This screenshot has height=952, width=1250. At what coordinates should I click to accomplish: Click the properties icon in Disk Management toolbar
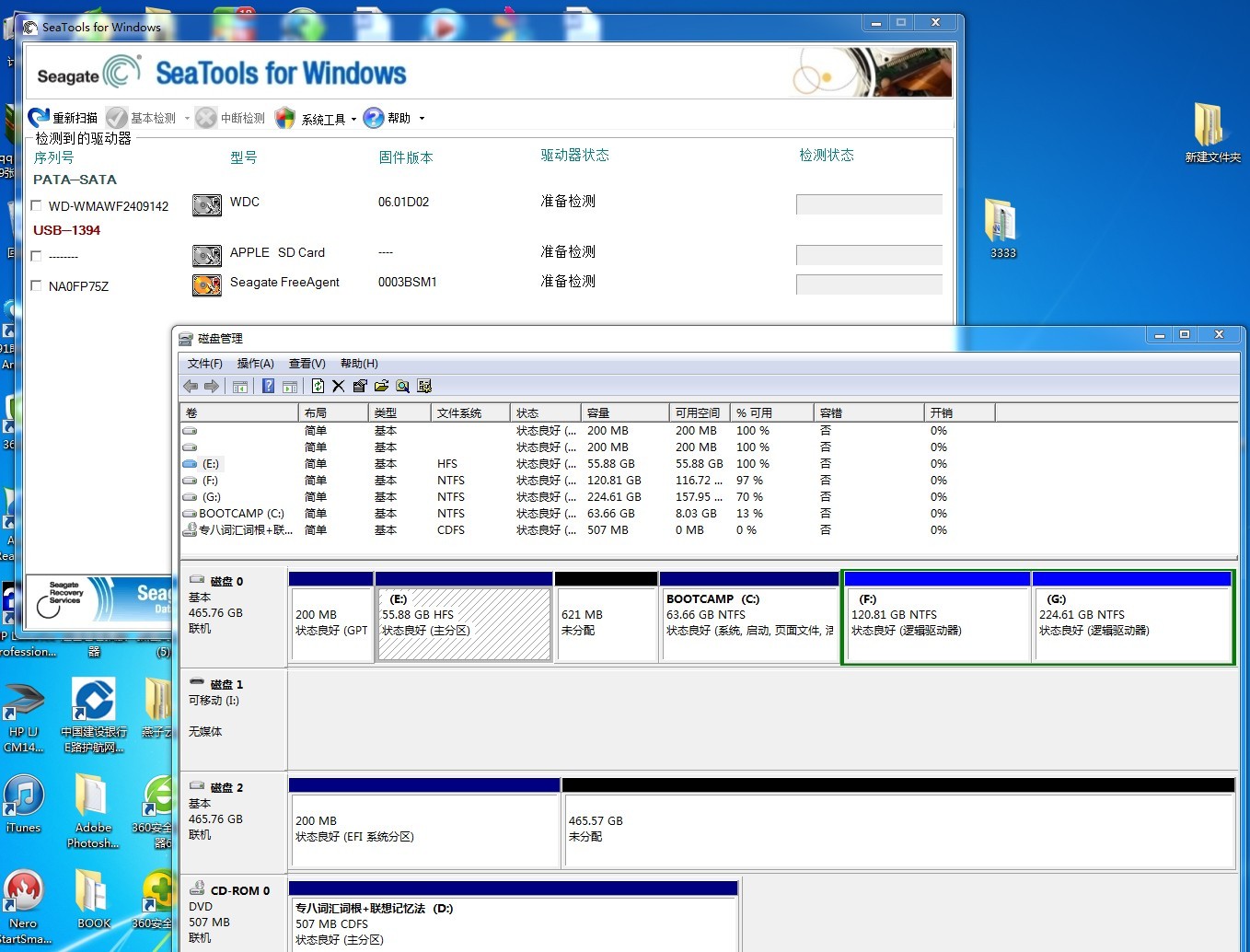360,387
